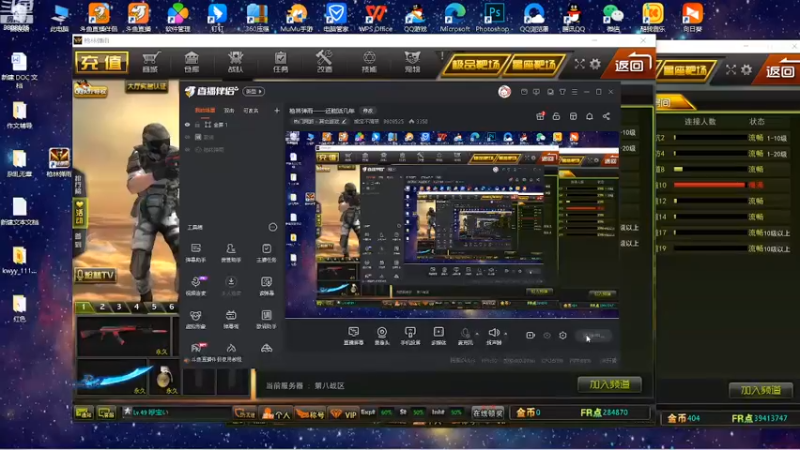Open the gear settings in front game window
Screen dimensions: 800x450
[x=595, y=64]
